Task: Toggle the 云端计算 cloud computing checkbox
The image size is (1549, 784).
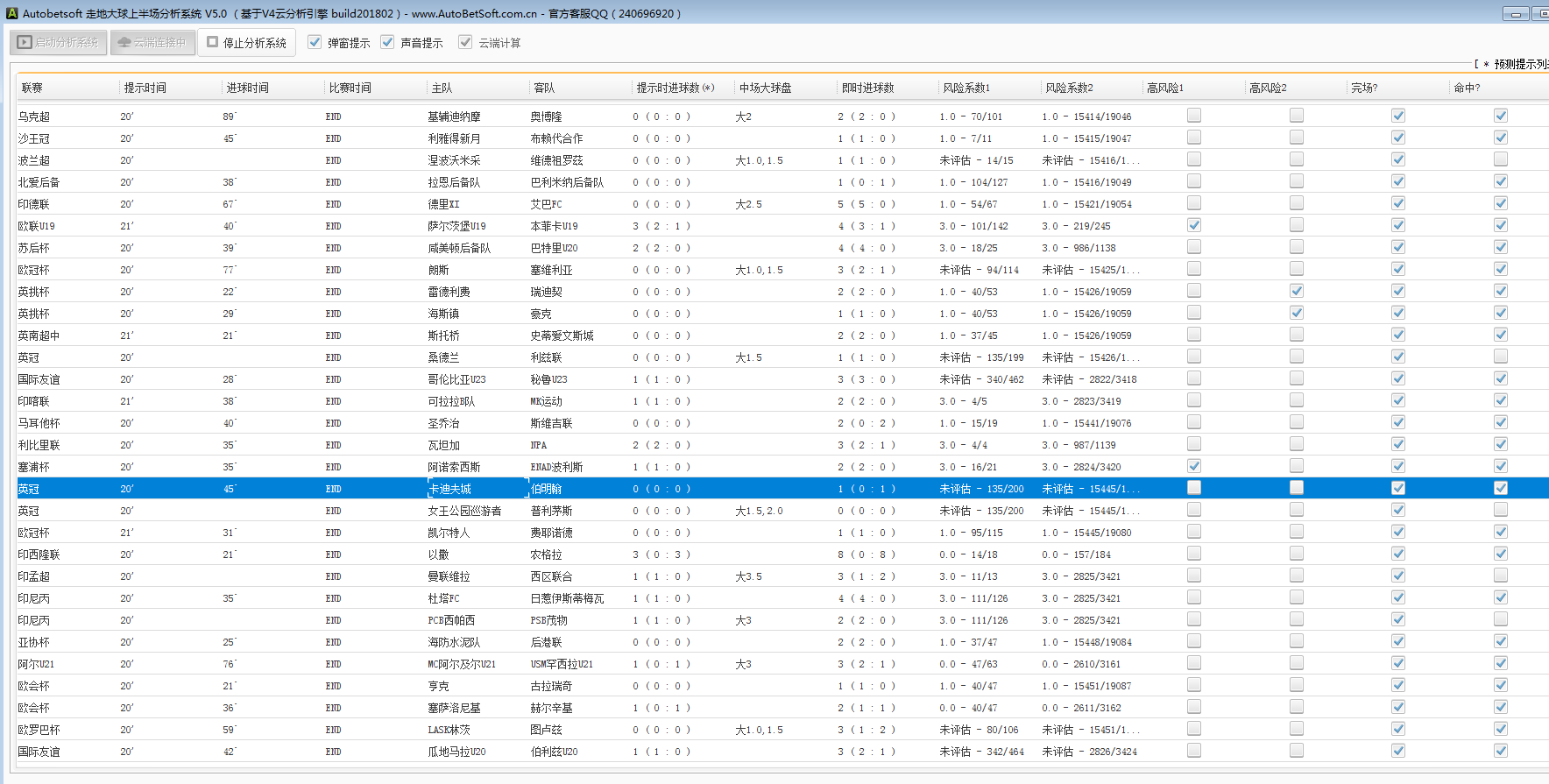Action: (x=465, y=42)
